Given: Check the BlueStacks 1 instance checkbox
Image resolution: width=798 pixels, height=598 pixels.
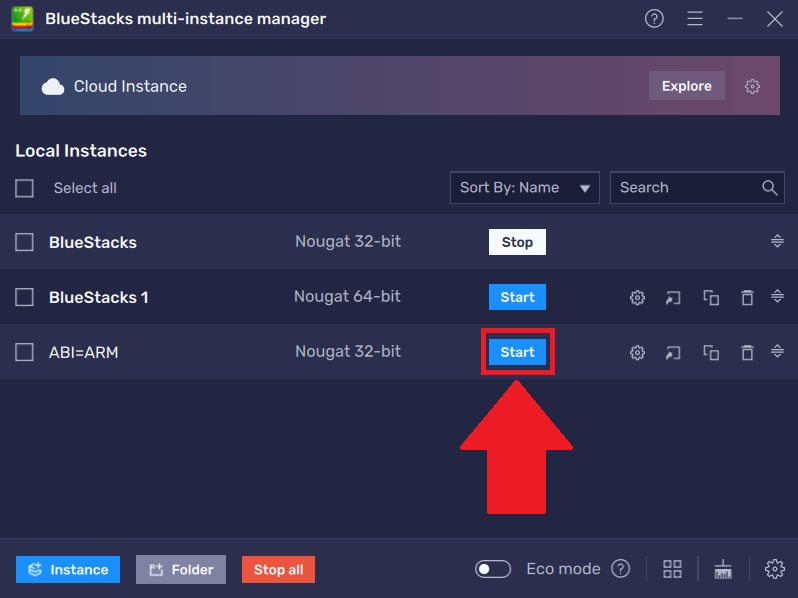Looking at the screenshot, I should (x=24, y=297).
